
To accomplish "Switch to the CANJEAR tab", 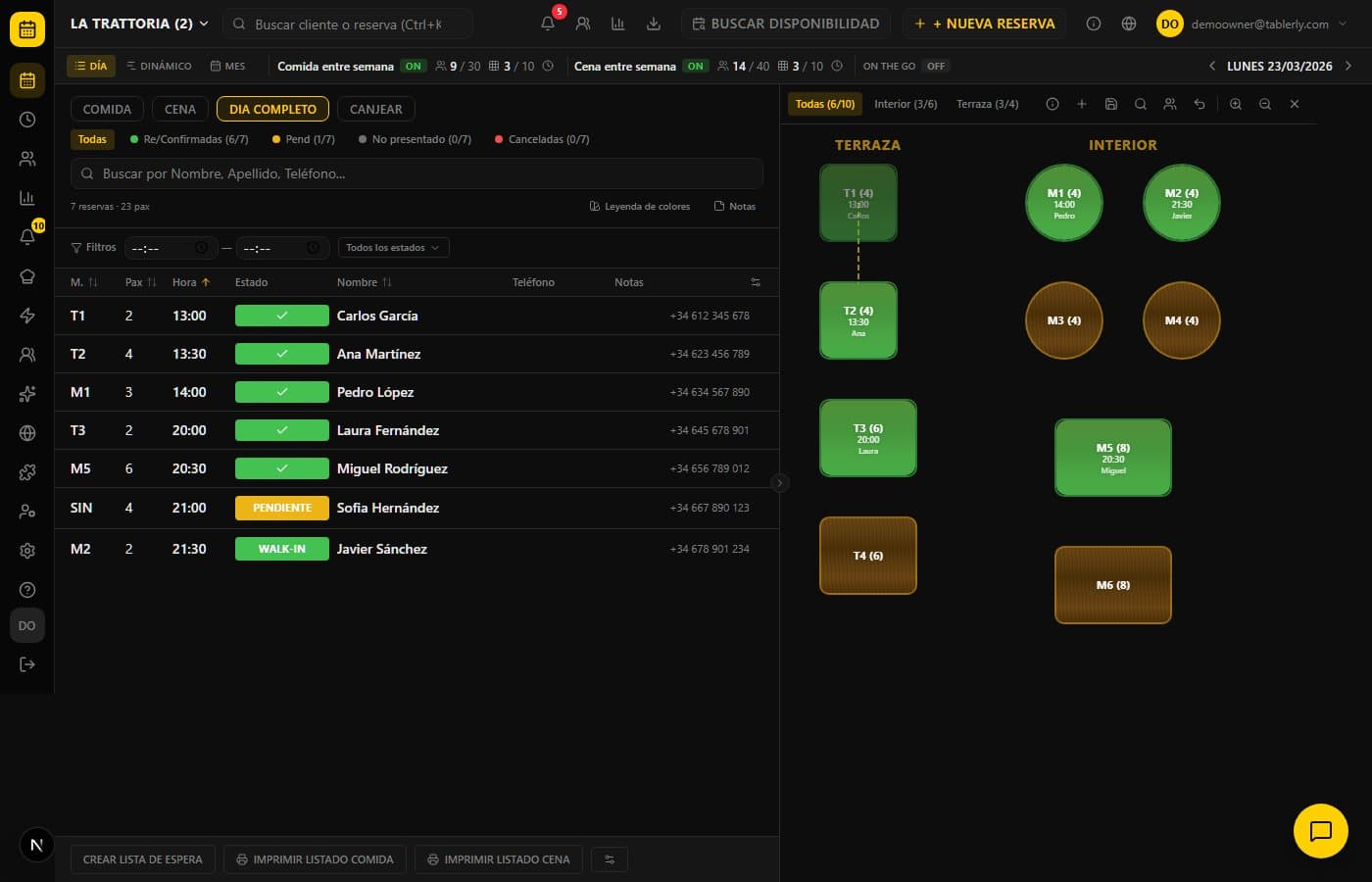I will coord(376,109).
